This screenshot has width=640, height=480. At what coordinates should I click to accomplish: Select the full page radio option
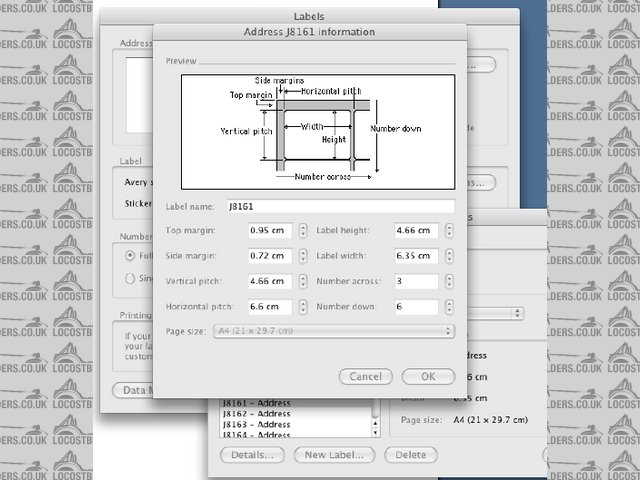click(130, 255)
